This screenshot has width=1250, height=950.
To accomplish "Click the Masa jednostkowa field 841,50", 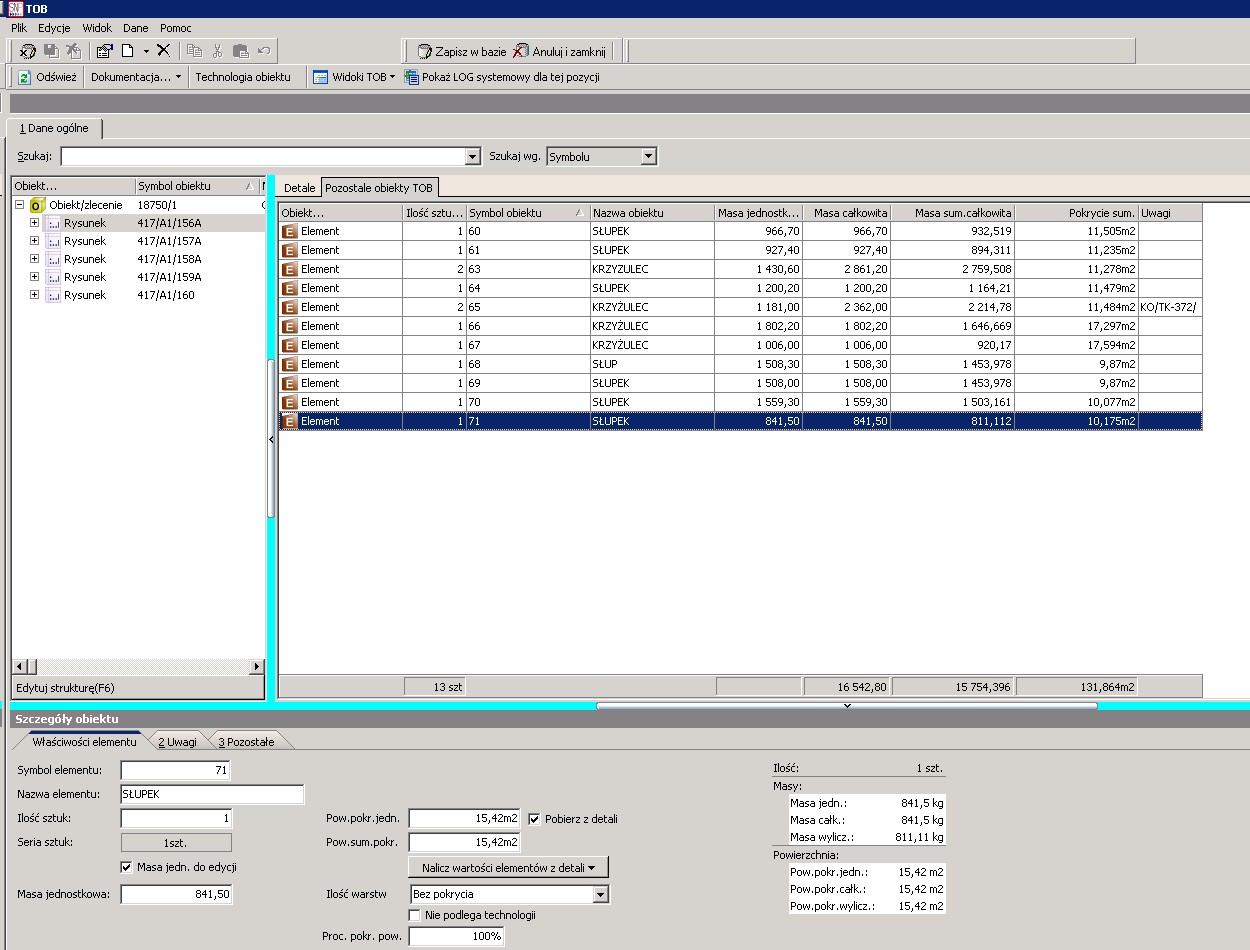I will tap(176, 894).
